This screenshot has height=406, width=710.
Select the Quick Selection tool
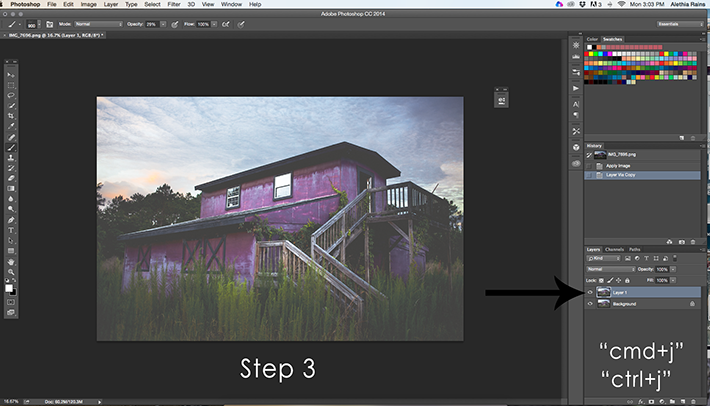11,106
